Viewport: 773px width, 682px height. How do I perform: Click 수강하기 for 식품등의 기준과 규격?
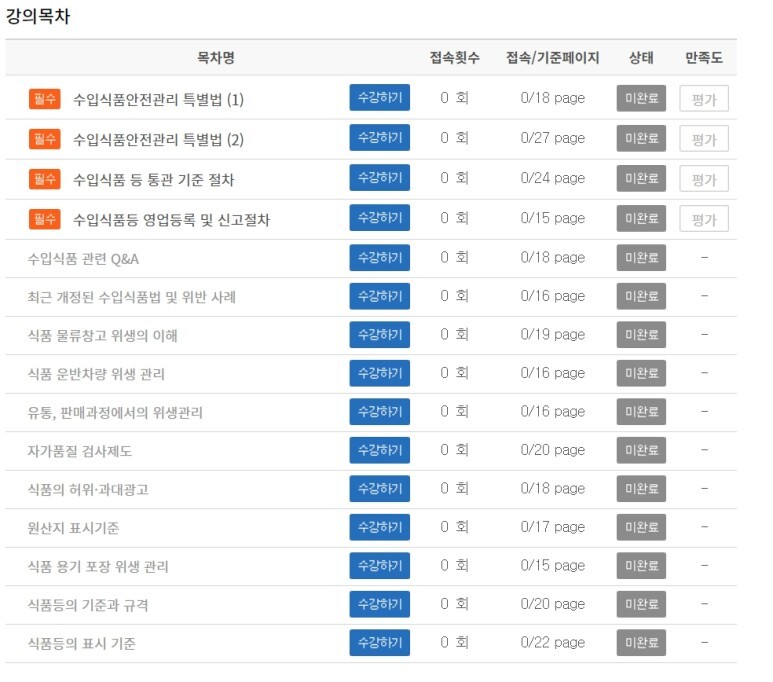(x=380, y=604)
